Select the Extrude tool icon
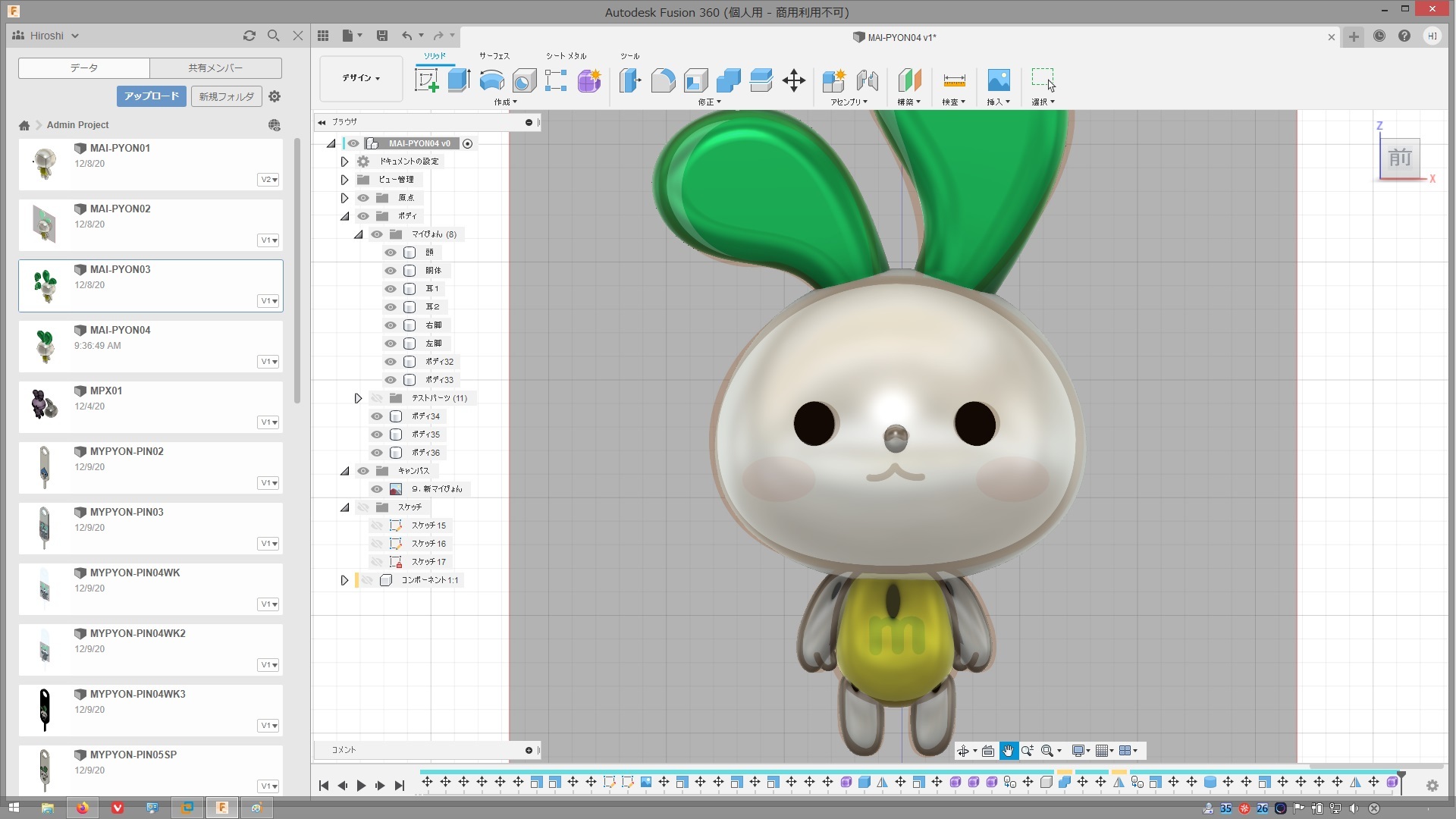This screenshot has width=1456, height=819. pos(459,80)
